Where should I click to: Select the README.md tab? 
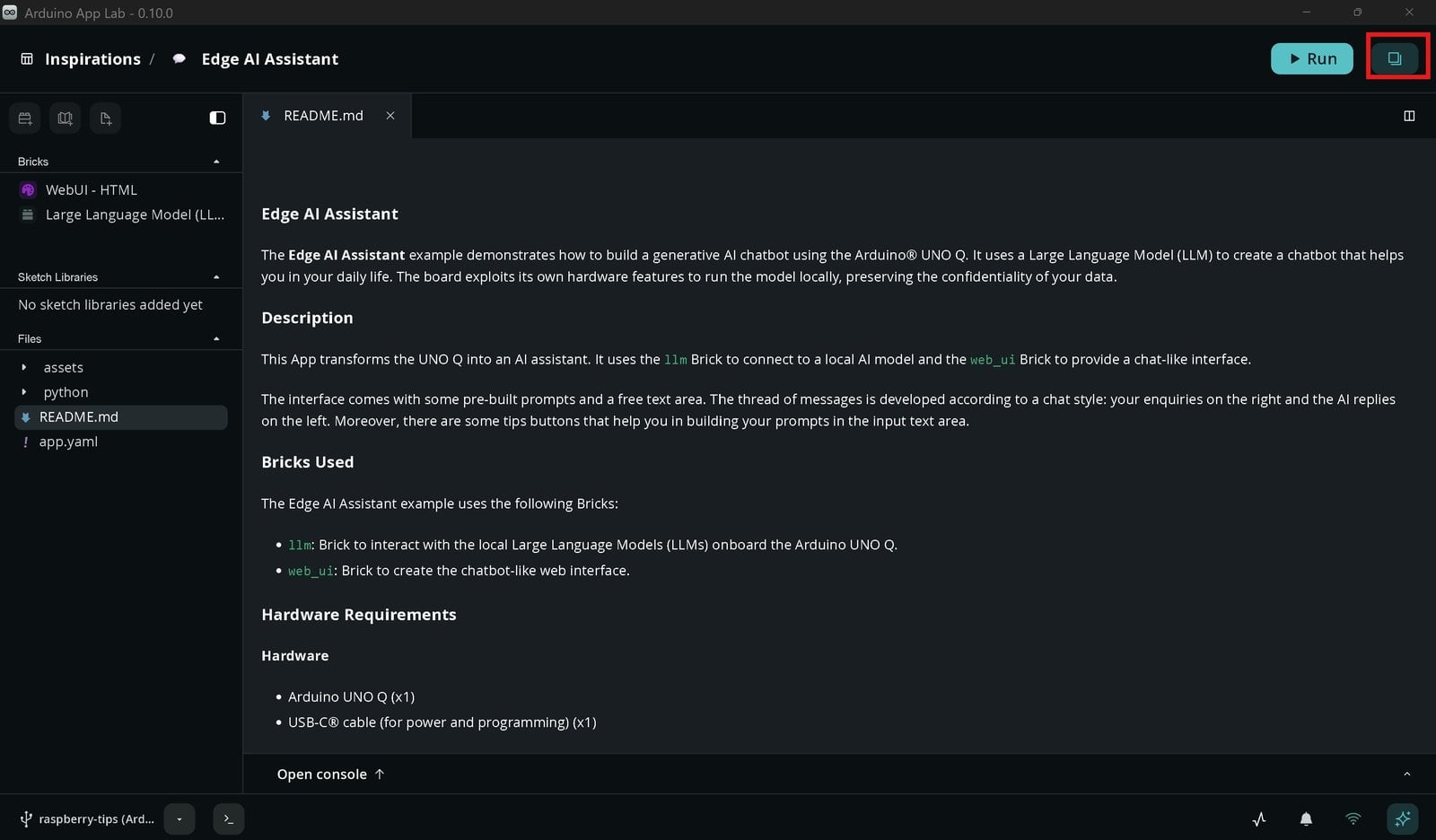(x=323, y=116)
